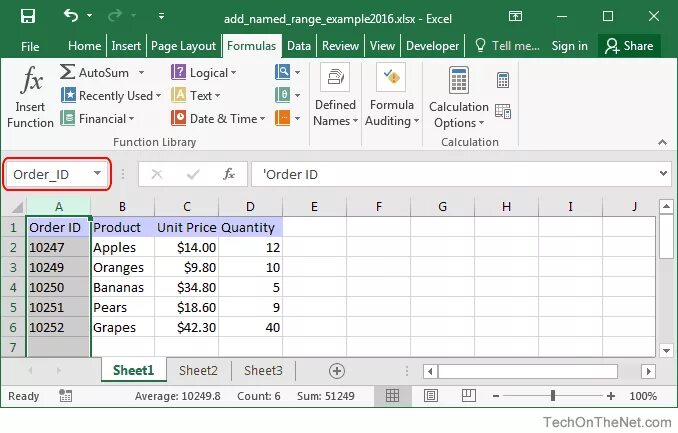Open the Formula Auditing menu
Screen dimensions: 678x433
(x=392, y=95)
